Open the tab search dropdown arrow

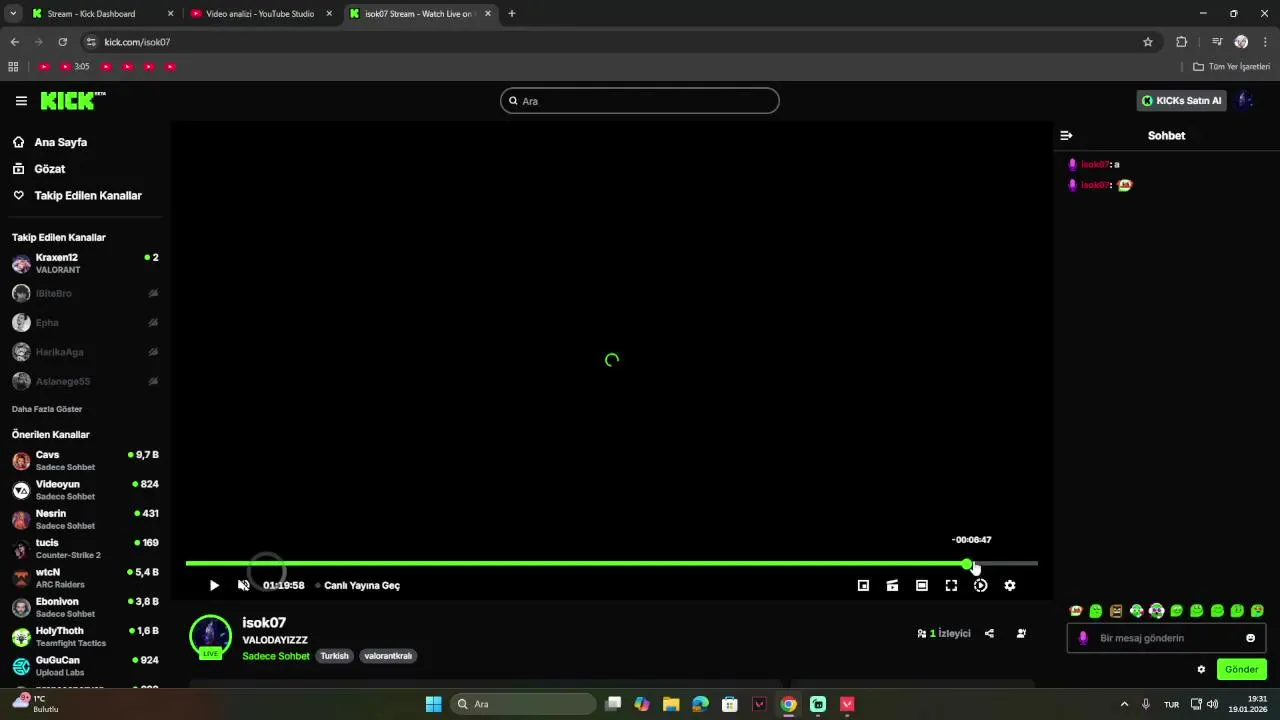(13, 14)
